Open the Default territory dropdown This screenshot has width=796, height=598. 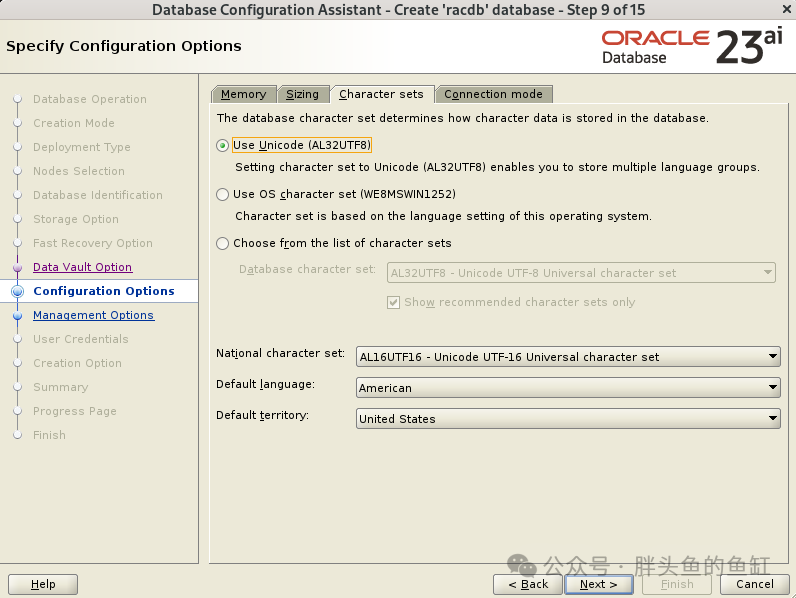point(568,419)
